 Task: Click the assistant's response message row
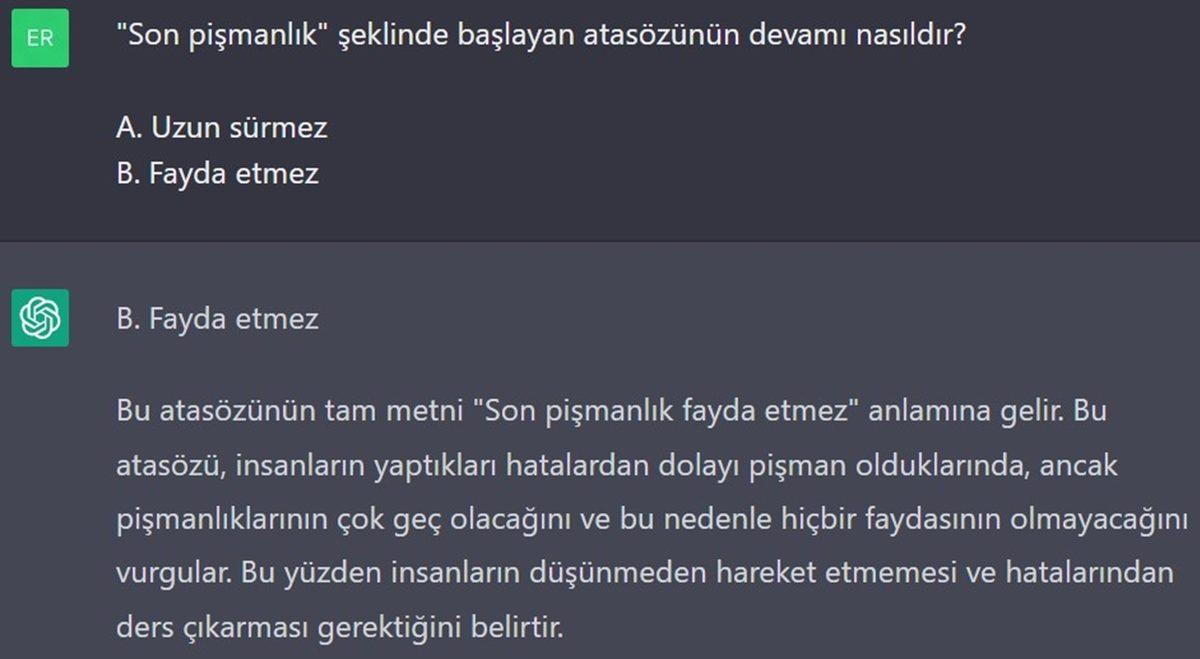click(x=600, y=450)
